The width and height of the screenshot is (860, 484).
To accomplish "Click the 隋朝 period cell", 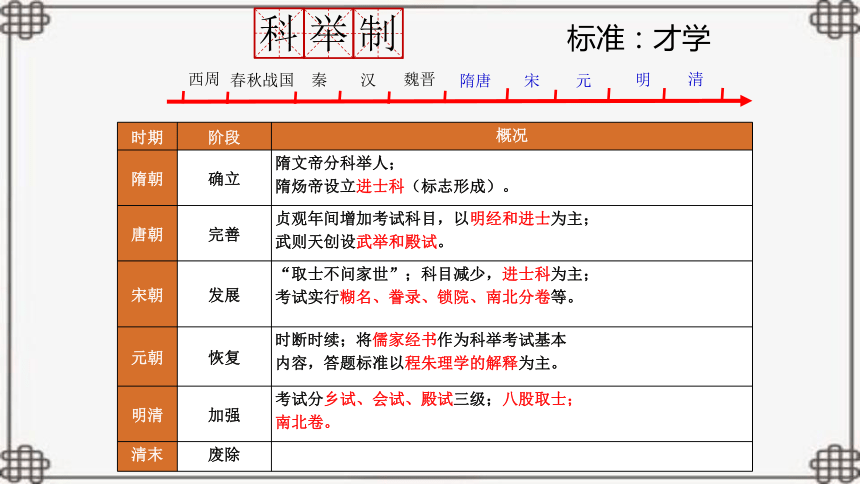I will click(147, 178).
